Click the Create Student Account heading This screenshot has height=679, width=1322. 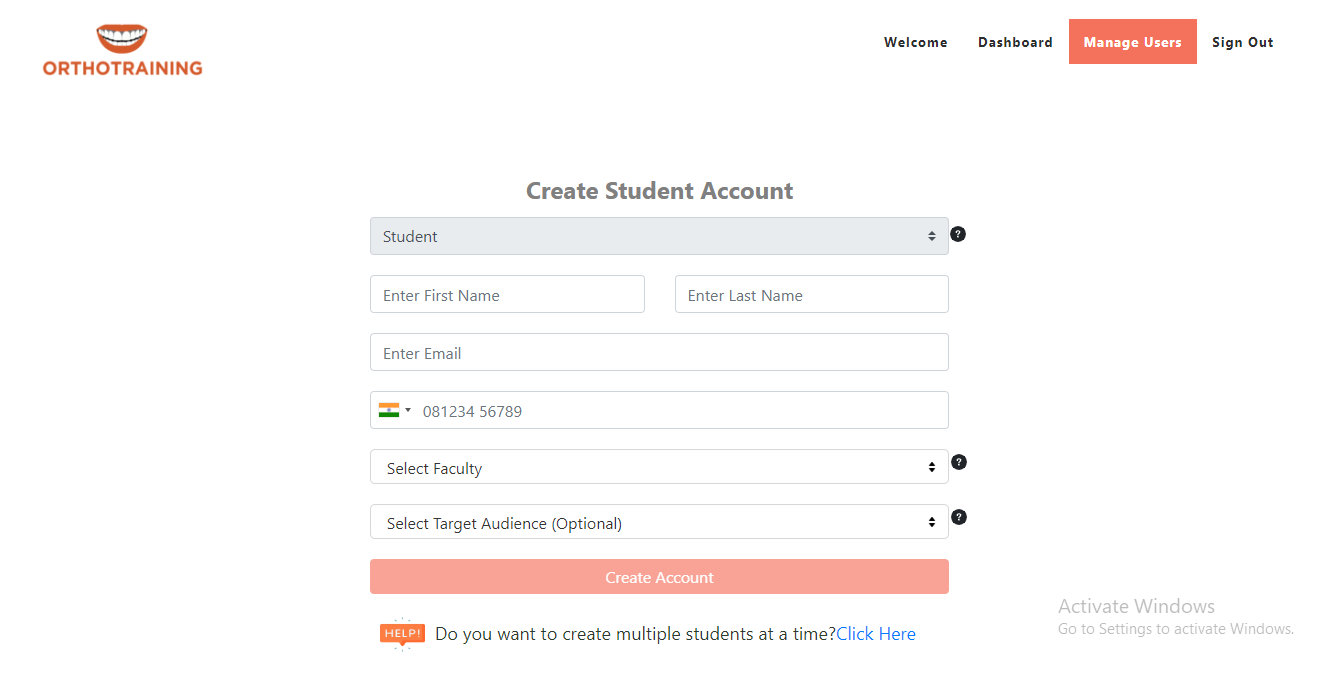(x=659, y=191)
